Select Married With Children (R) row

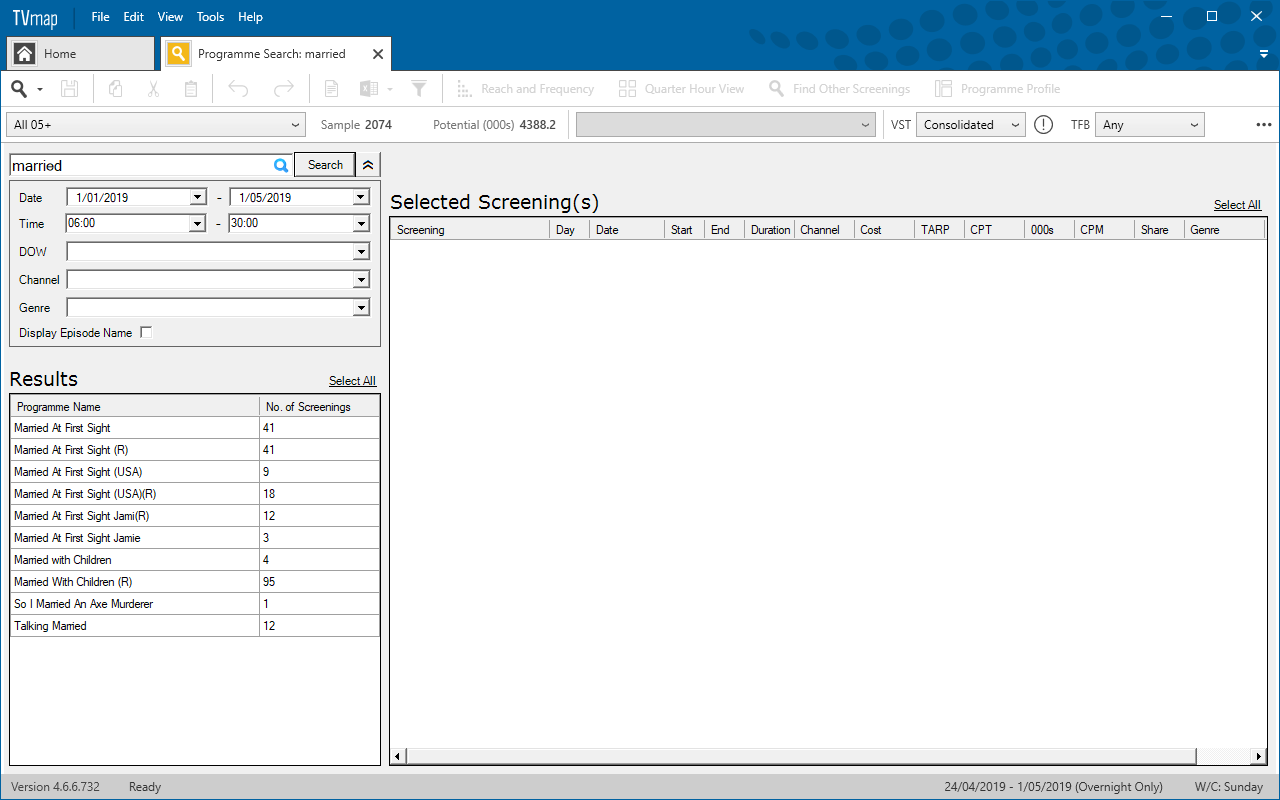point(195,582)
